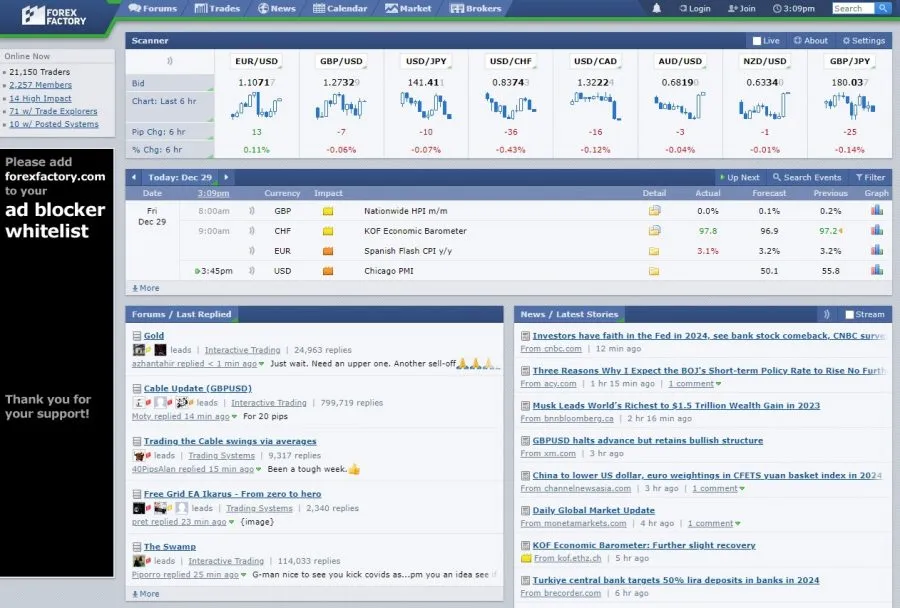This screenshot has width=900, height=608.
Task: Open the Forex Factory logo homepage
Action: point(53,16)
